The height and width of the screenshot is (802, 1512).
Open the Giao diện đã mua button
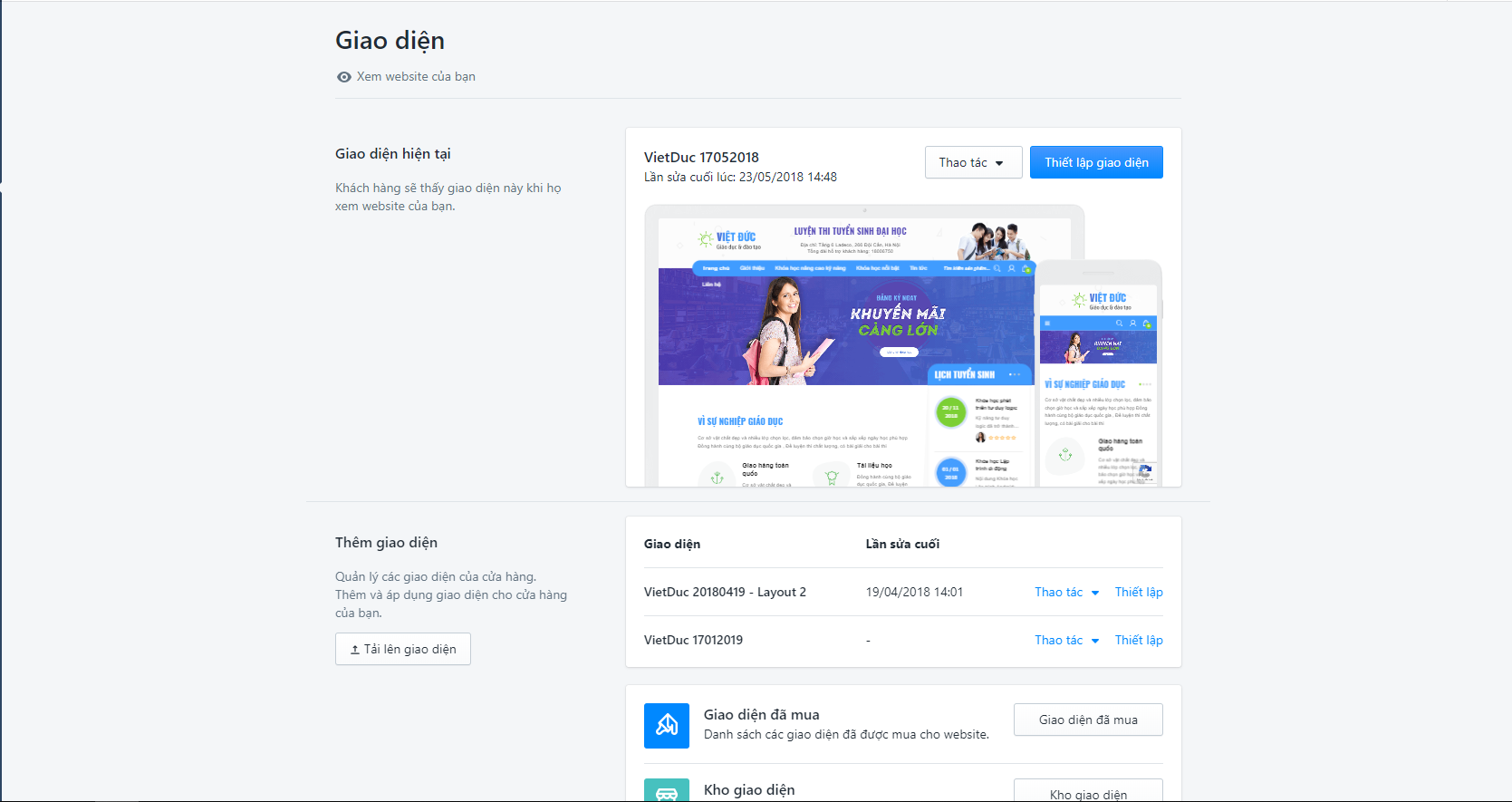point(1088,720)
